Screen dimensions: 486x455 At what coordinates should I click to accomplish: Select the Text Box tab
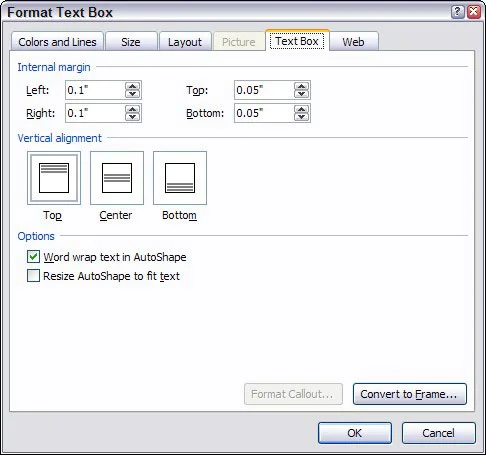pyautogui.click(x=297, y=41)
